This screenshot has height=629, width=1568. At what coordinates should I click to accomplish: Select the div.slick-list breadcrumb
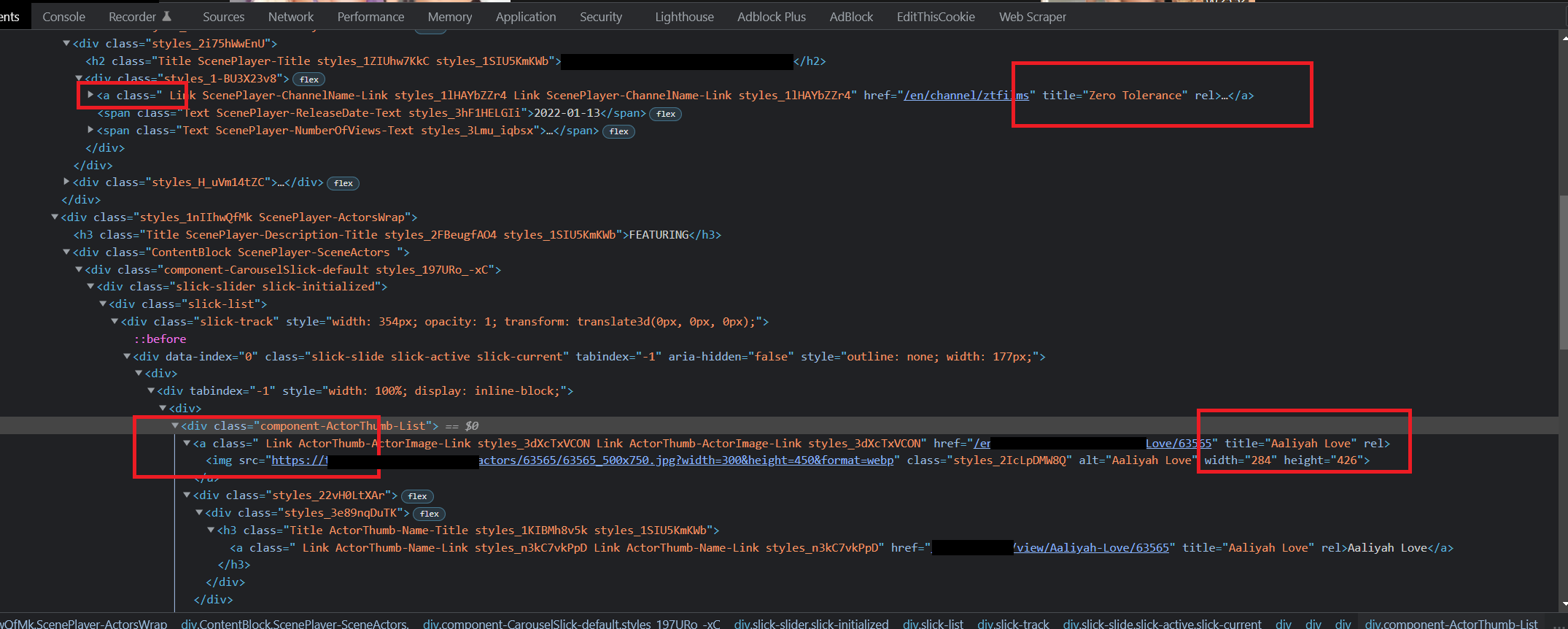(x=933, y=624)
